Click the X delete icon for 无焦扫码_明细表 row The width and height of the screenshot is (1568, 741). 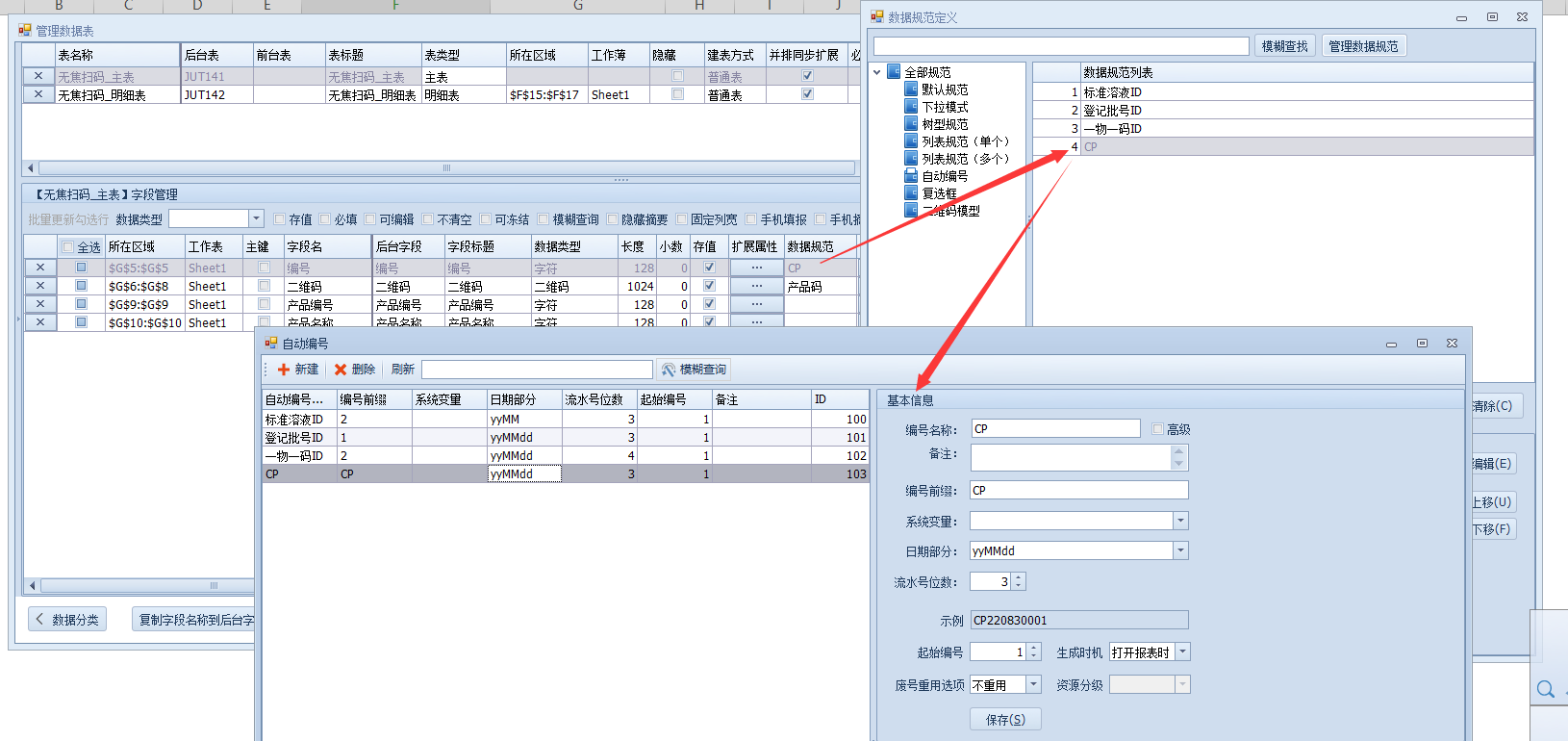(x=38, y=94)
